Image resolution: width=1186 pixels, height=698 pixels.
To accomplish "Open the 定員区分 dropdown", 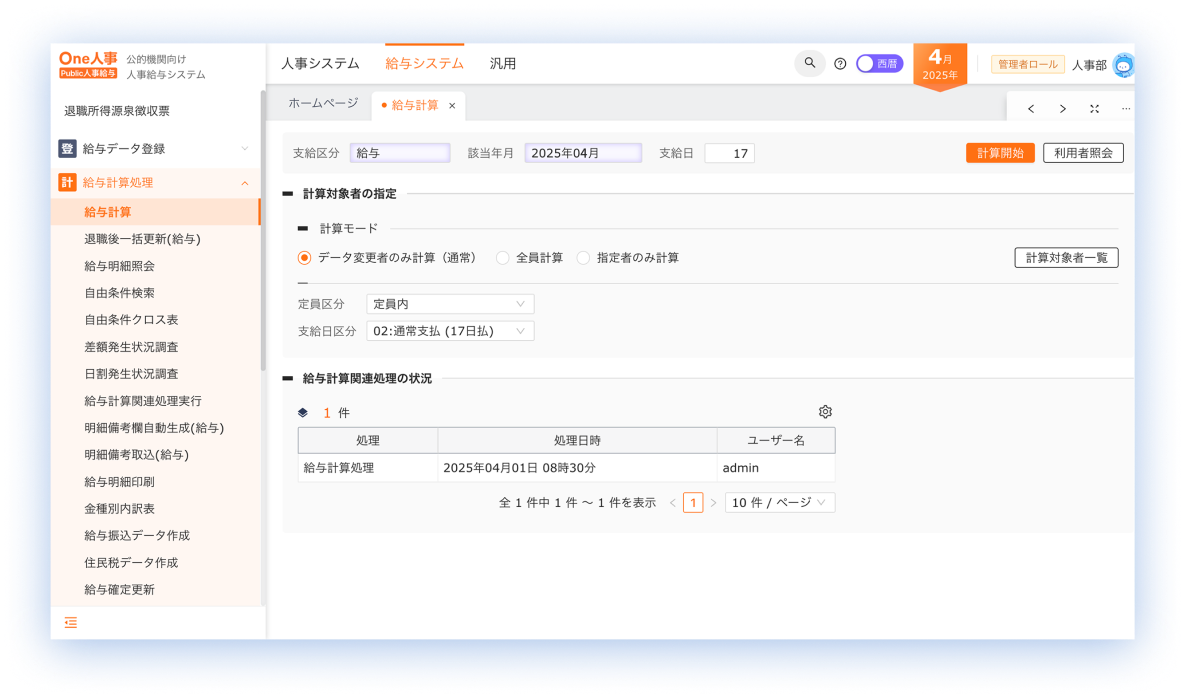I will pyautogui.click(x=450, y=304).
